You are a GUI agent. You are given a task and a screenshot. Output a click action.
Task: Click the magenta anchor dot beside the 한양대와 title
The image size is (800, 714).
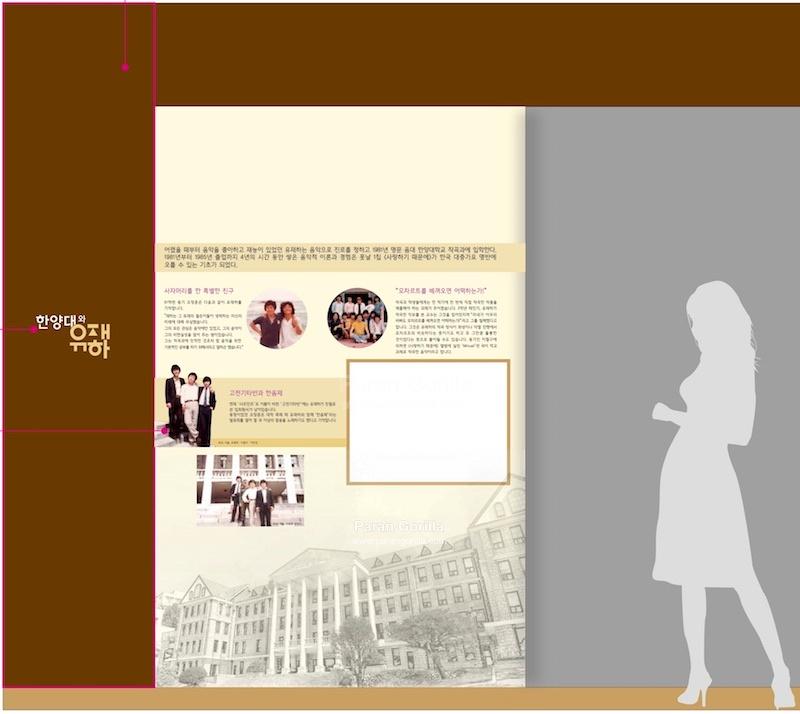[34, 329]
